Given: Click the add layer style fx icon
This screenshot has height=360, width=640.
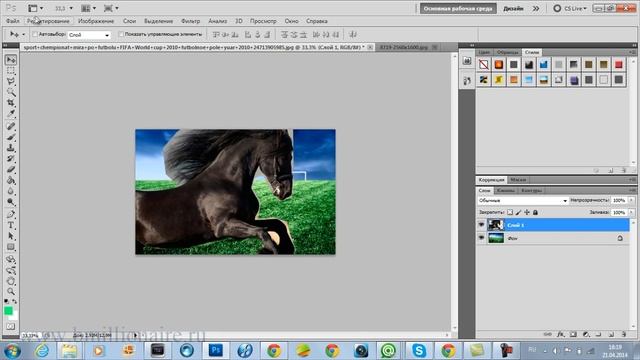Looking at the screenshot, I should click(x=561, y=334).
